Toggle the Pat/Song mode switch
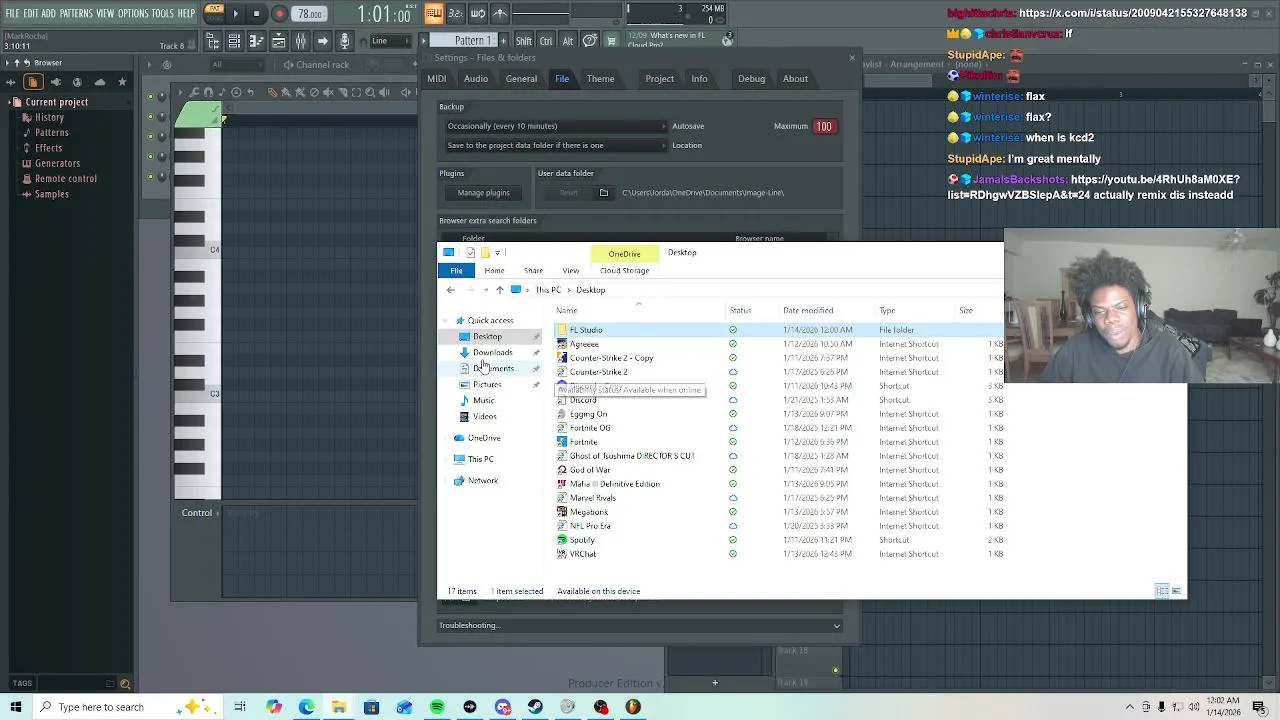 pyautogui.click(x=214, y=14)
